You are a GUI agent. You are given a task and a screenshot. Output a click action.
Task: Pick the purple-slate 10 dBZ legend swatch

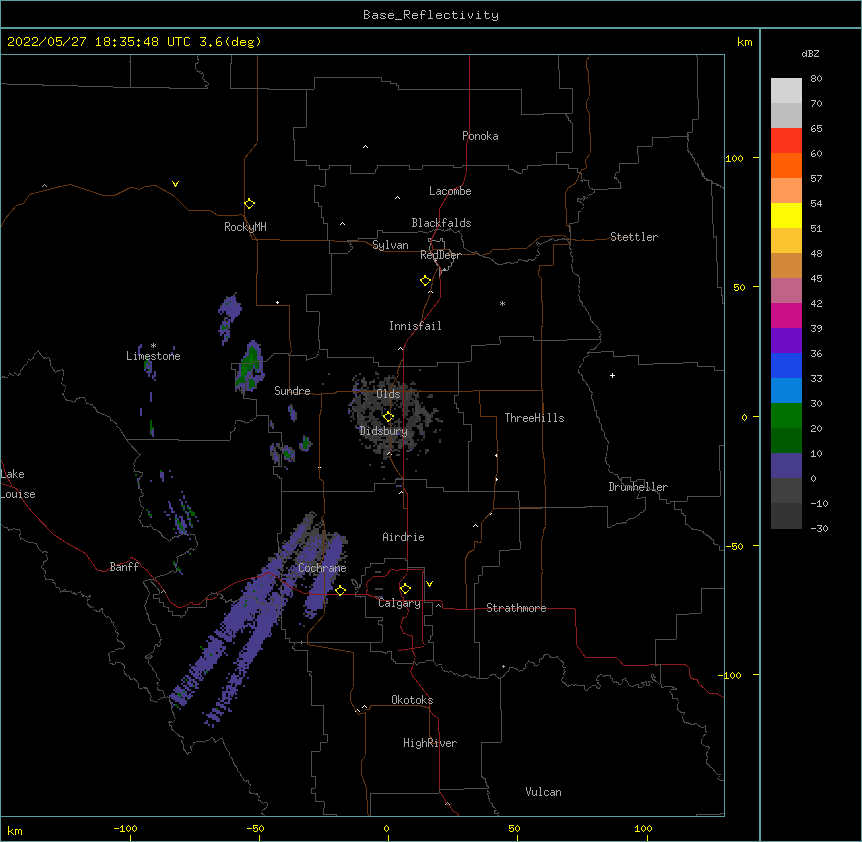click(786, 466)
